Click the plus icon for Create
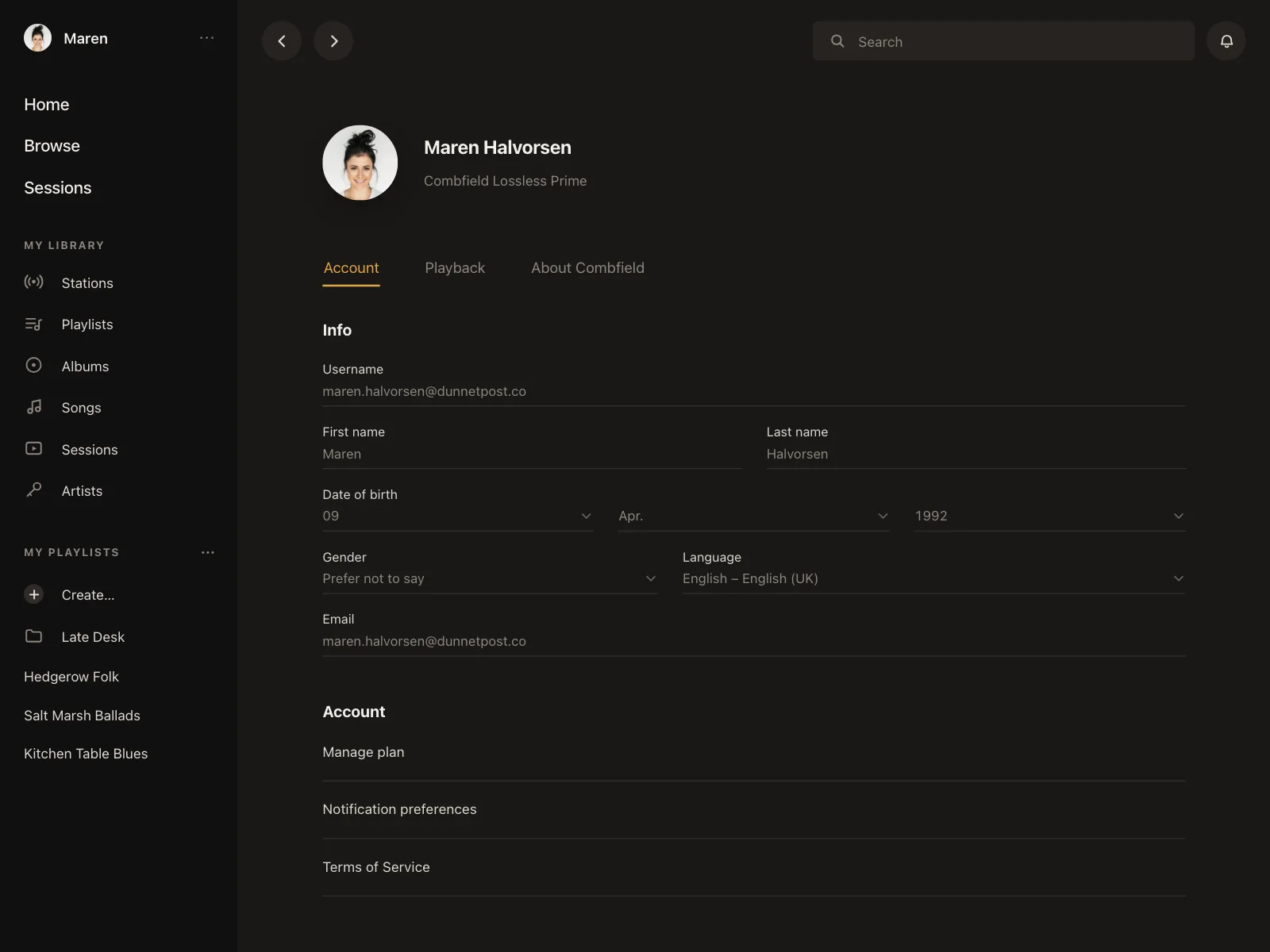 [34, 594]
